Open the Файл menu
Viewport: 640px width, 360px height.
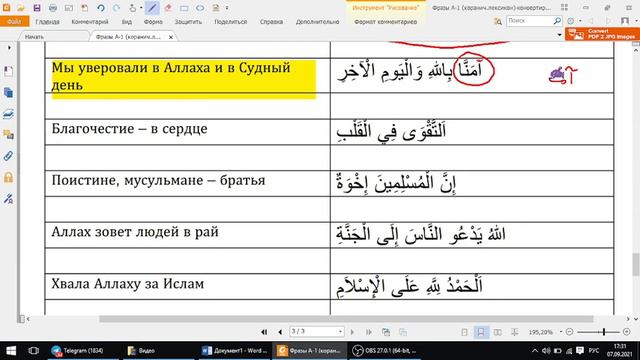[x=14, y=21]
